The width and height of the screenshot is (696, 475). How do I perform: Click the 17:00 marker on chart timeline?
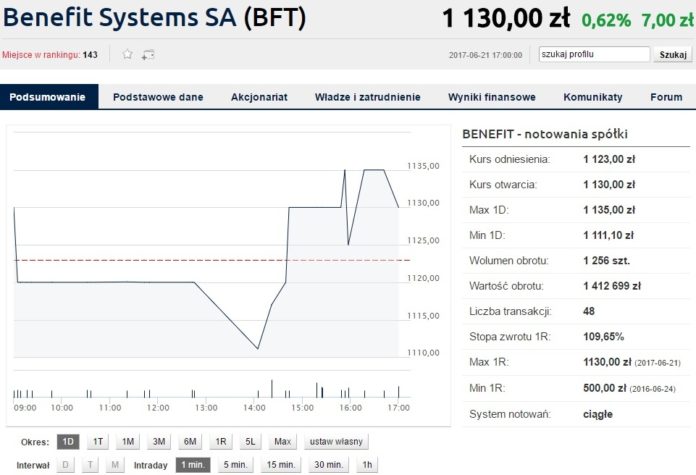point(399,408)
